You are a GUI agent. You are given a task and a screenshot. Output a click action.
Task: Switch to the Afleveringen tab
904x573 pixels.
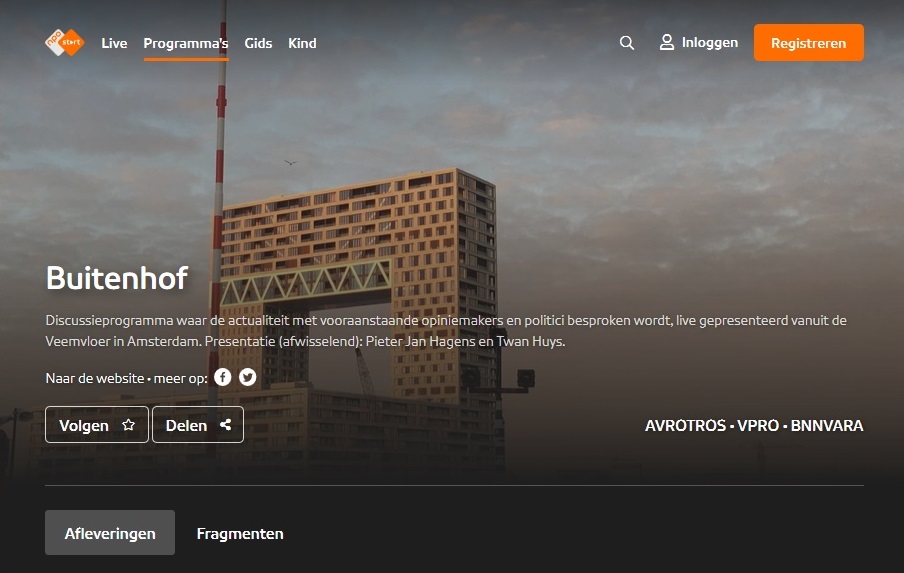(110, 533)
